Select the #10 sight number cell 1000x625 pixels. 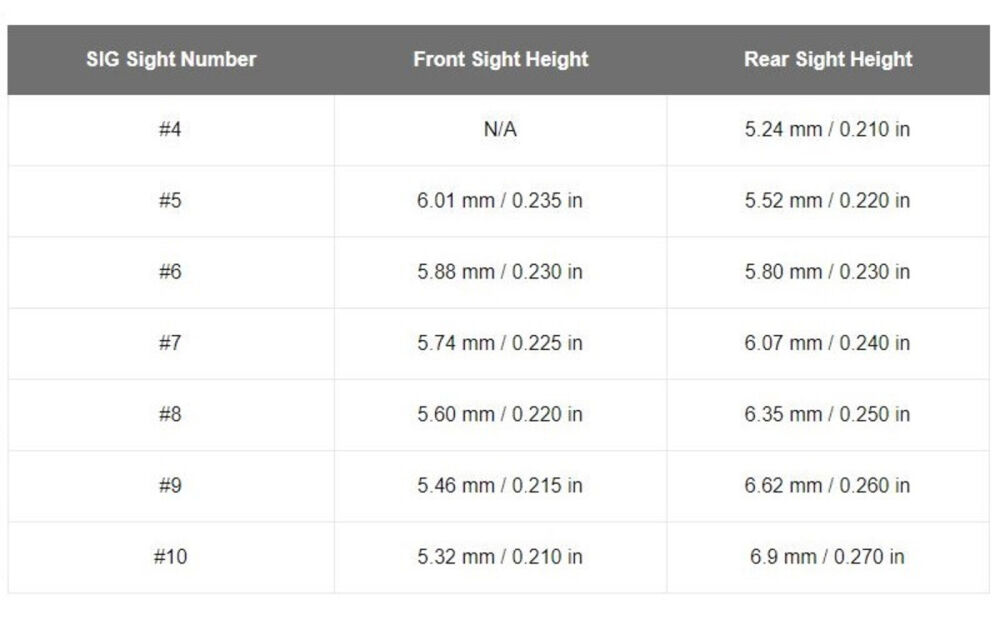pyautogui.click(x=171, y=556)
